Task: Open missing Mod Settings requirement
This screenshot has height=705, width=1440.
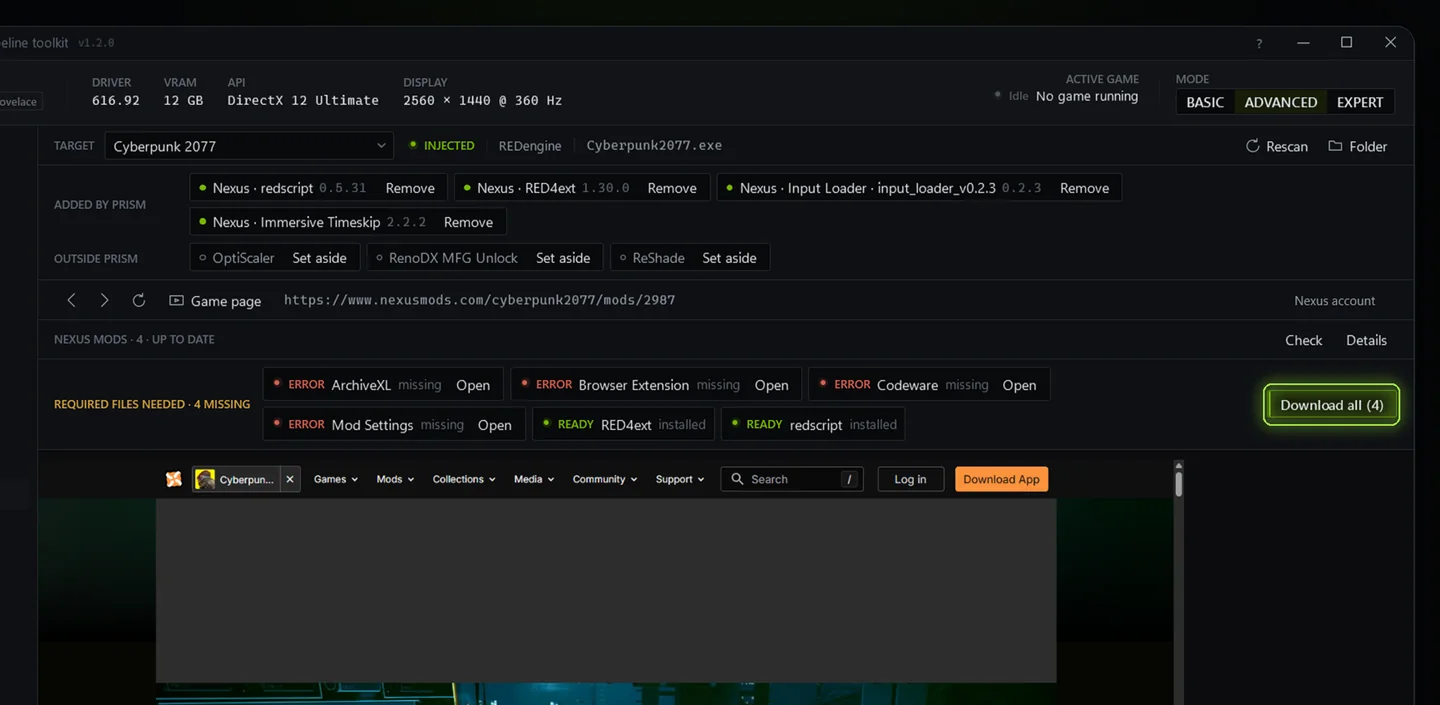Action: 494,425
